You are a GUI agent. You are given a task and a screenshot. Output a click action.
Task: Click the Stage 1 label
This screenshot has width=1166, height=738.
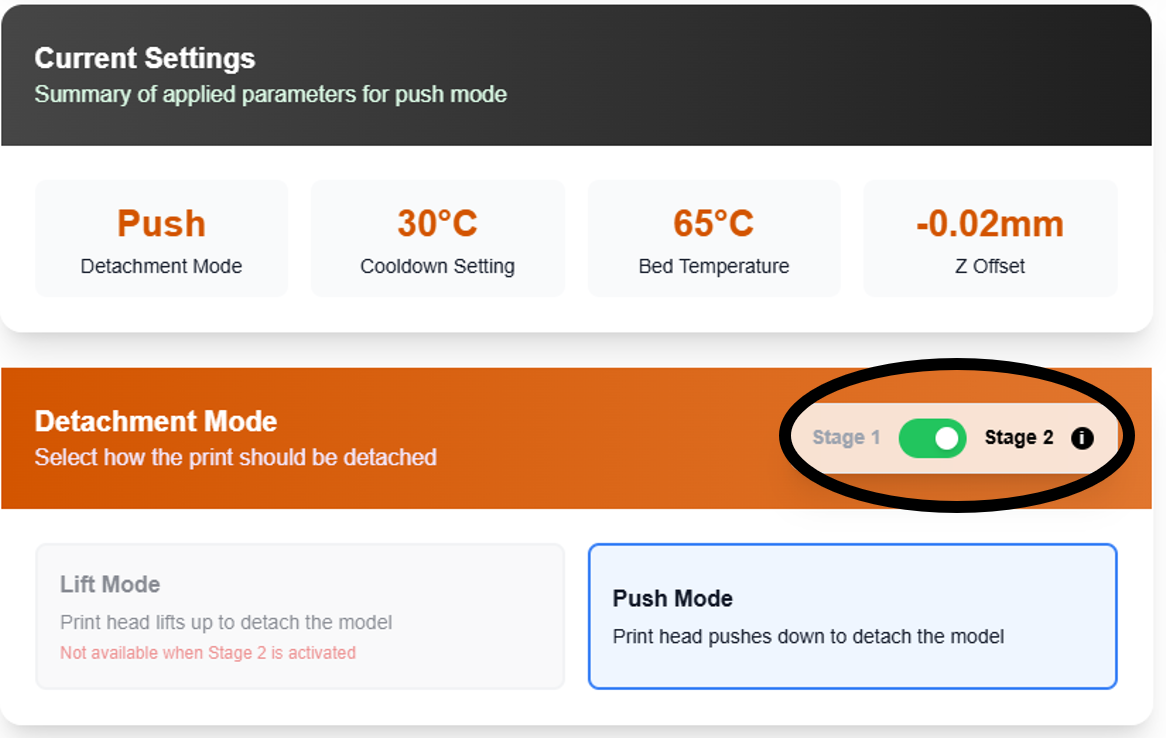point(846,438)
